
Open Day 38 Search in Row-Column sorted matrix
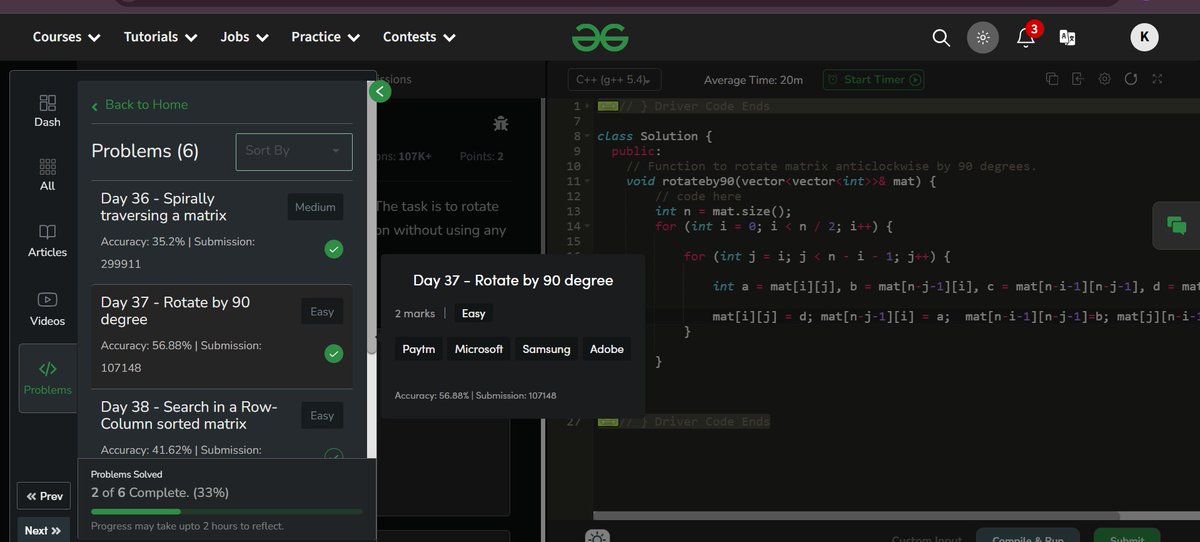[x=221, y=425]
